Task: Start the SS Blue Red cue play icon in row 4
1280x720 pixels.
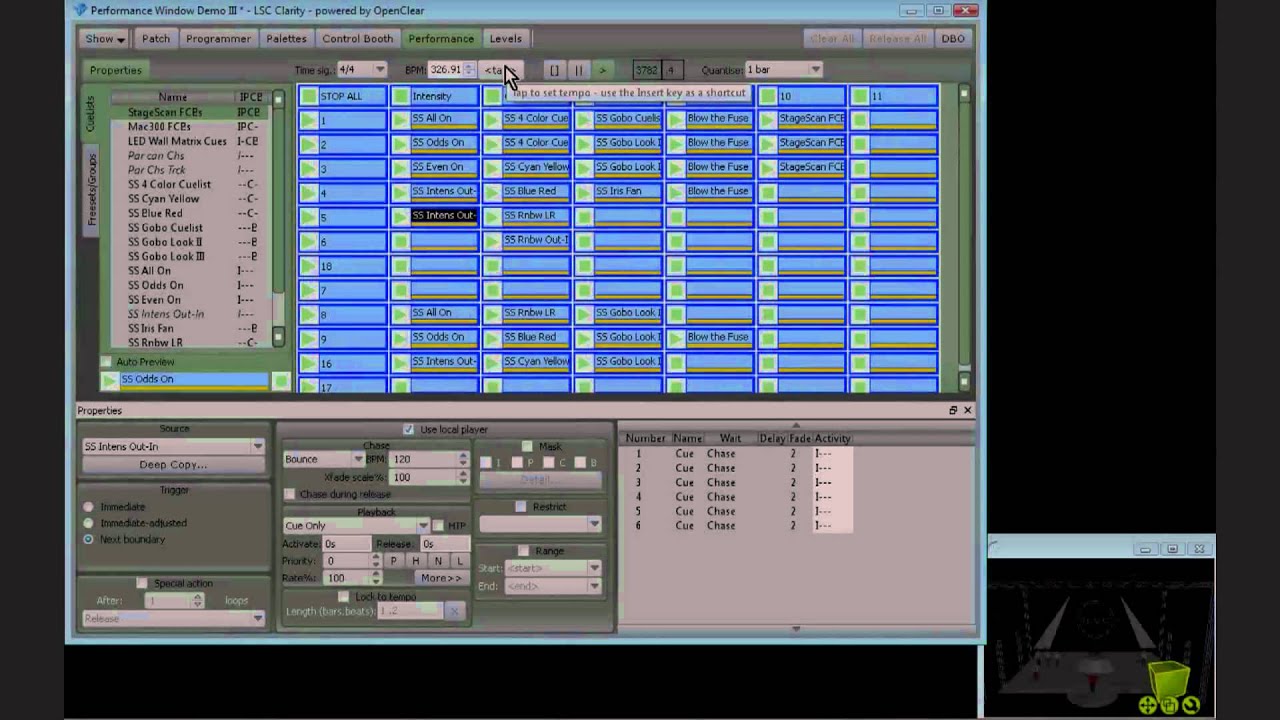Action: [493, 193]
